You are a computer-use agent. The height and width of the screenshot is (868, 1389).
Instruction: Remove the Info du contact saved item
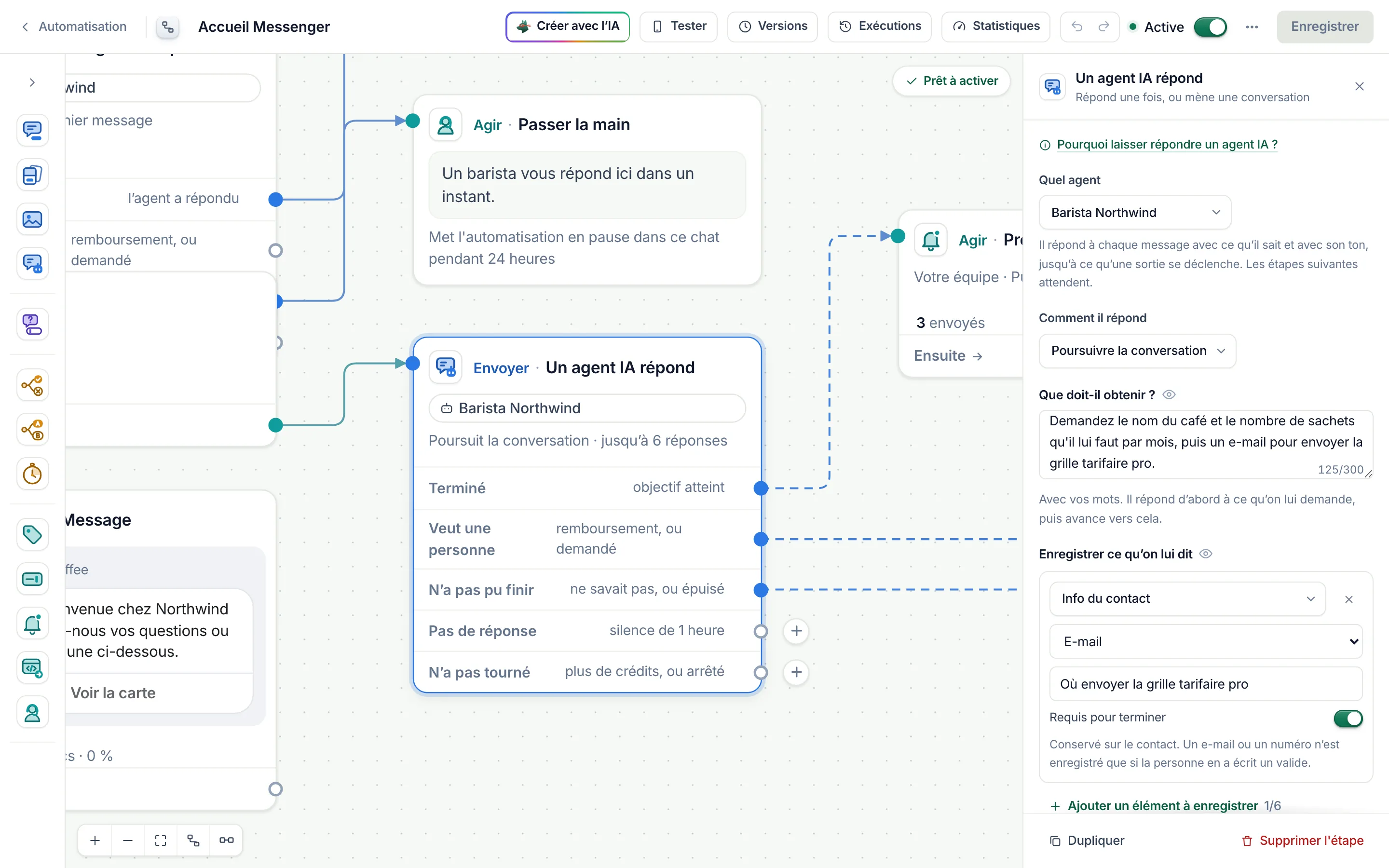1349,599
